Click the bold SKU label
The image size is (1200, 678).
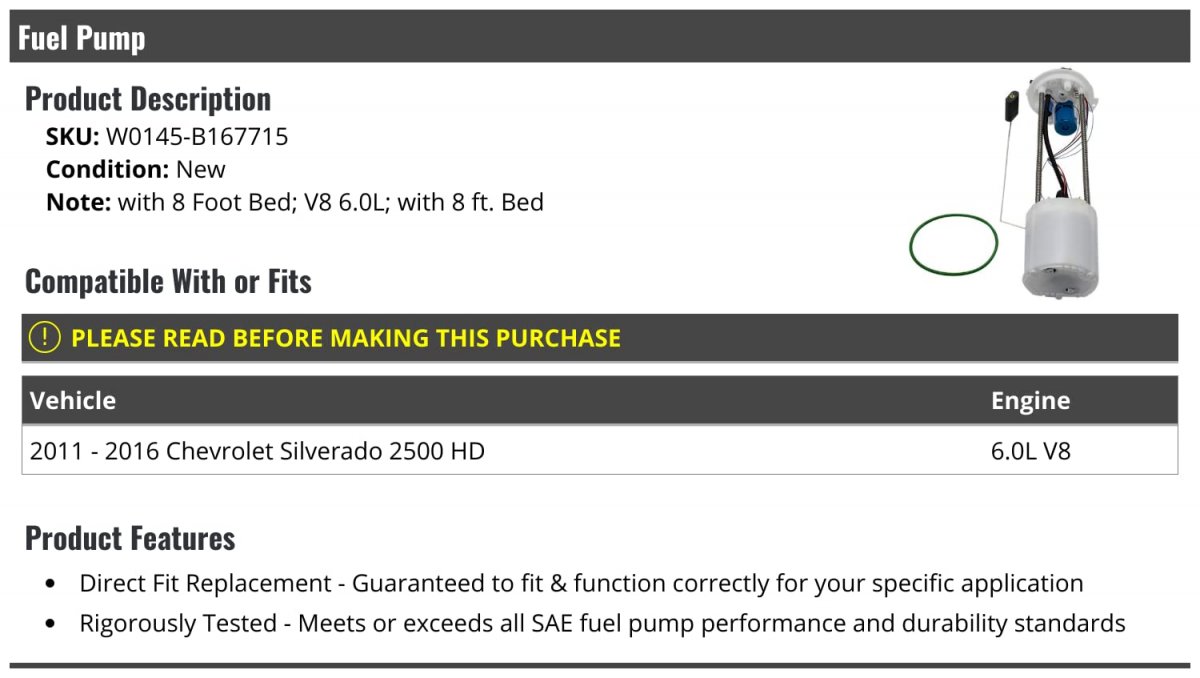73,137
